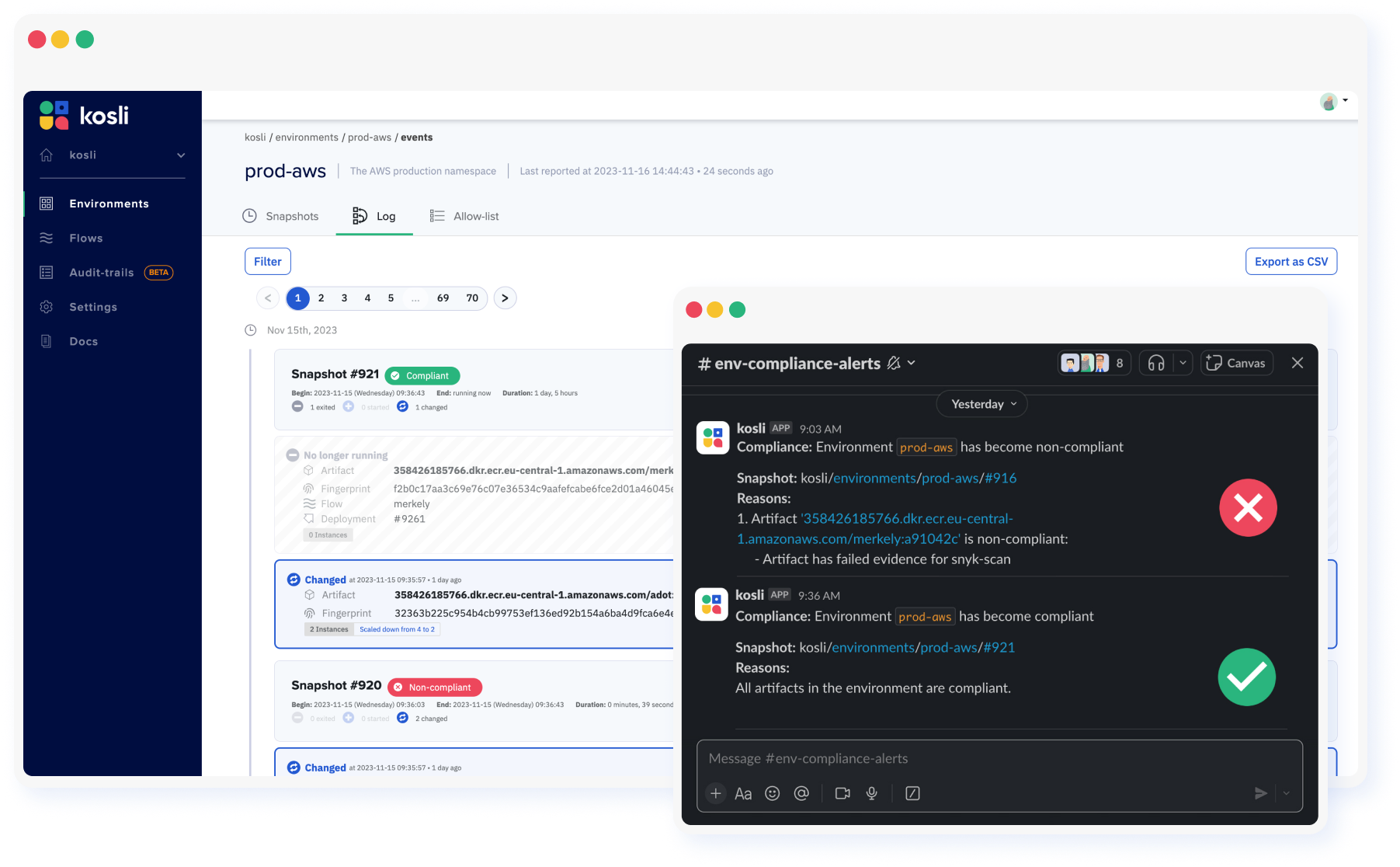Click the Filter button
The image size is (1400, 867).
(268, 262)
